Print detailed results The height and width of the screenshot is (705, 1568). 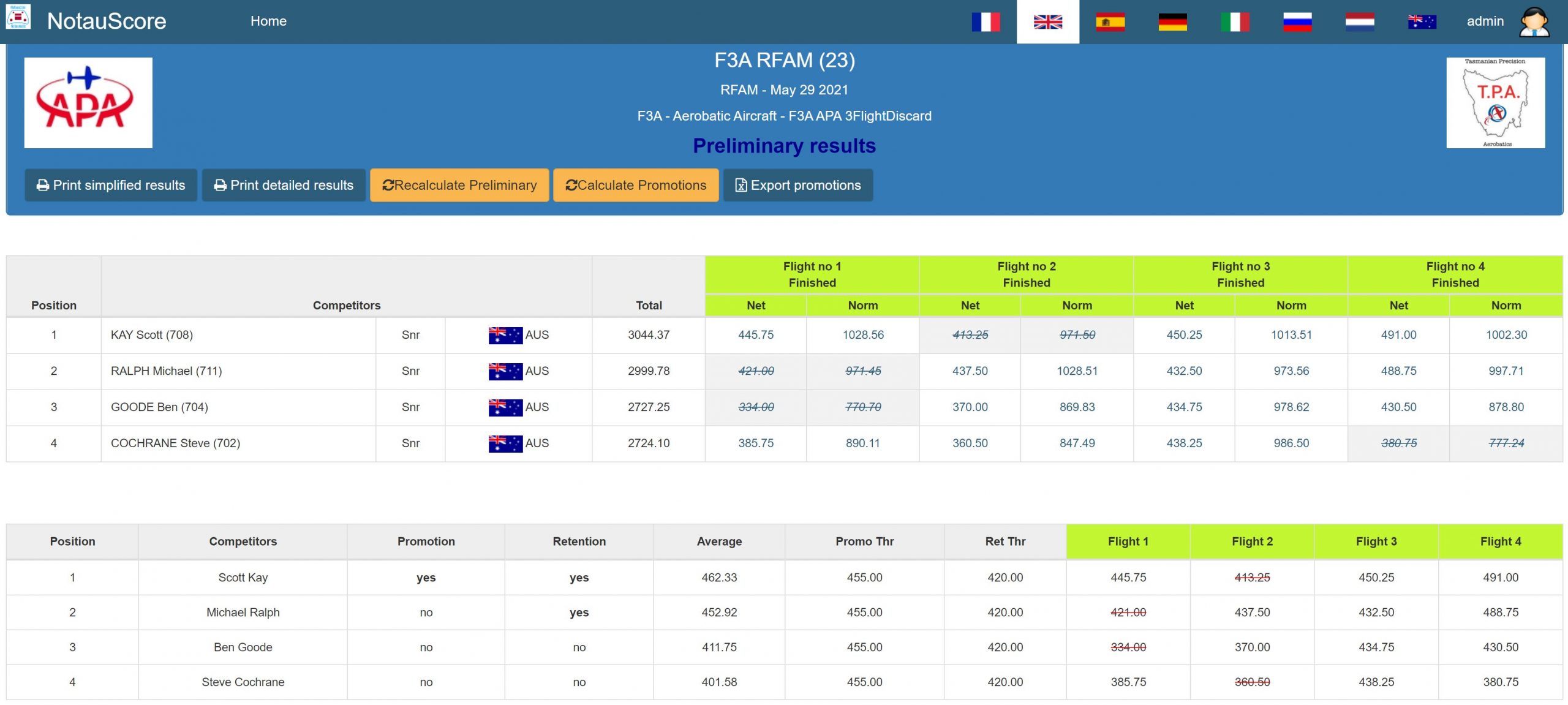coord(284,185)
